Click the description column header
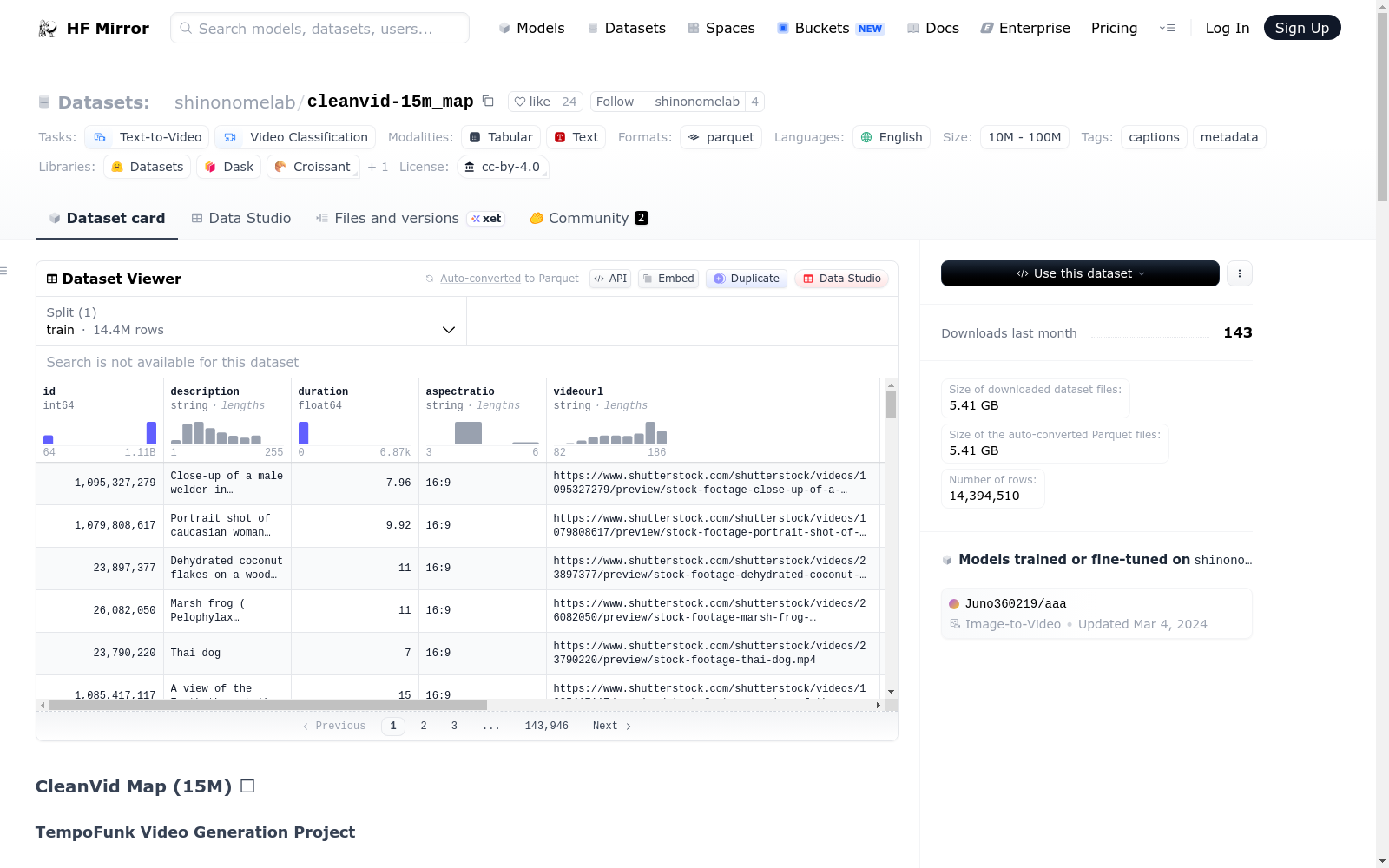 pos(227,420)
